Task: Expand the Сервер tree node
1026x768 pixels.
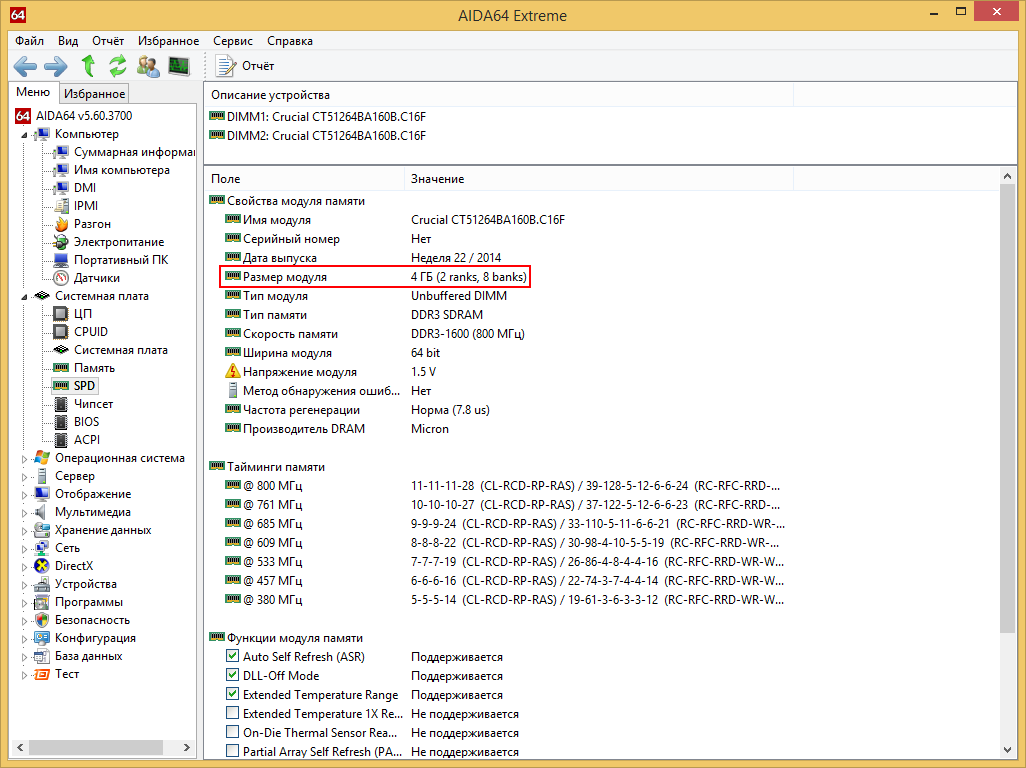Action: tap(24, 477)
